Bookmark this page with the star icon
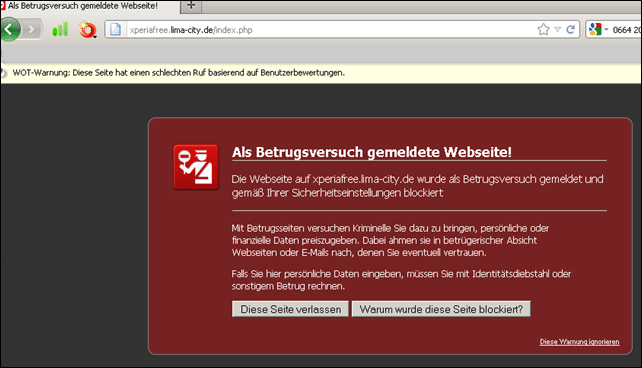 point(543,29)
